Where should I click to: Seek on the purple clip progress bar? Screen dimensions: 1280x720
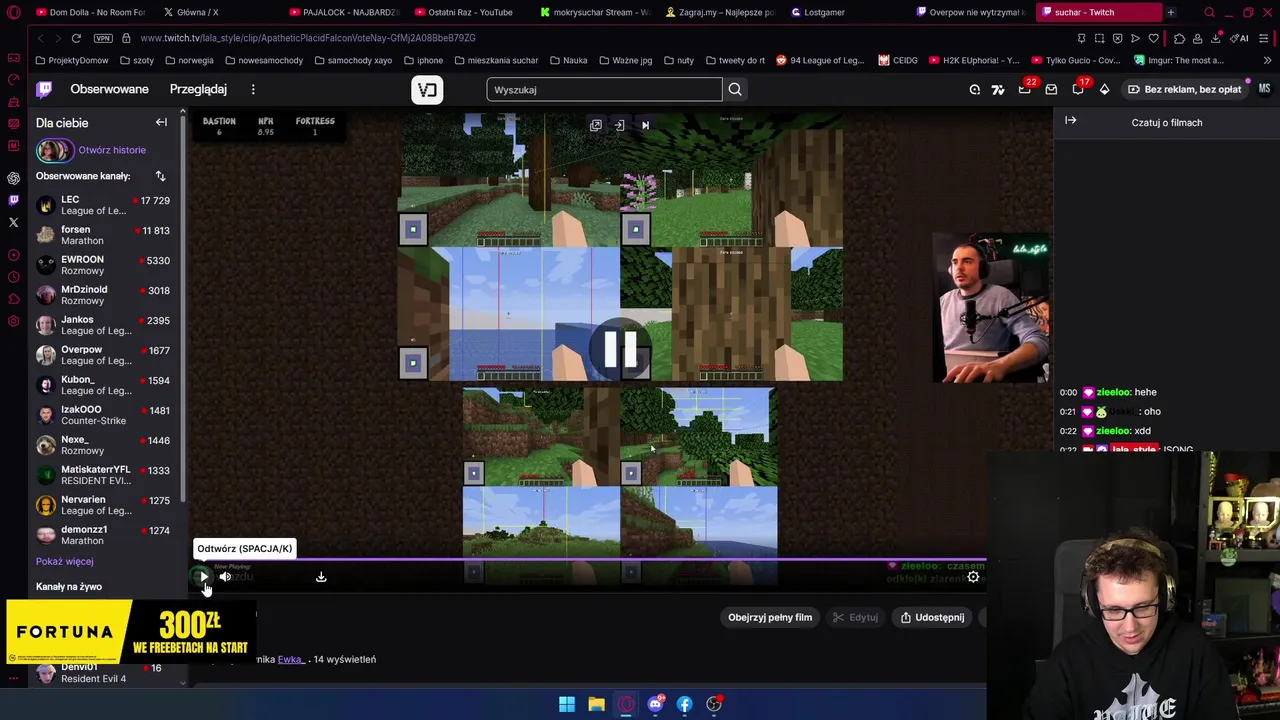tap(590, 561)
